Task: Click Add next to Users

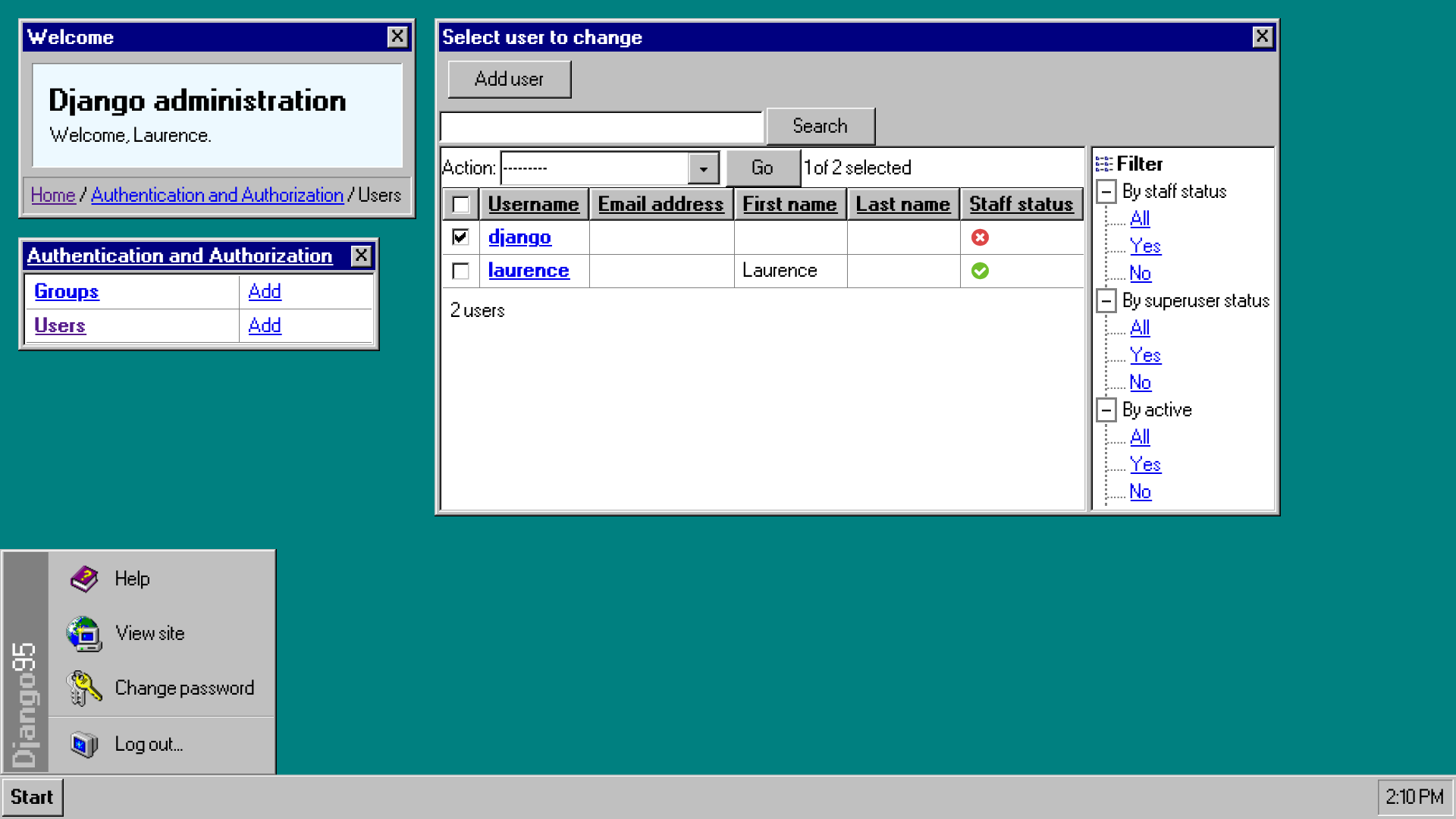Action: click(265, 326)
